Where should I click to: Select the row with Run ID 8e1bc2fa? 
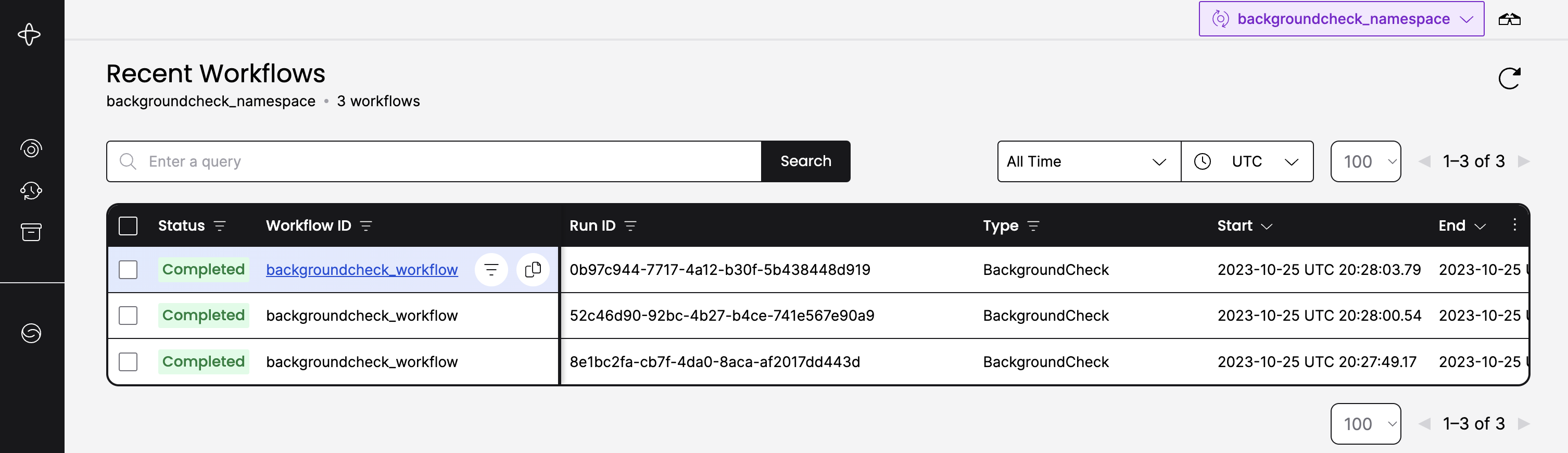[x=128, y=362]
